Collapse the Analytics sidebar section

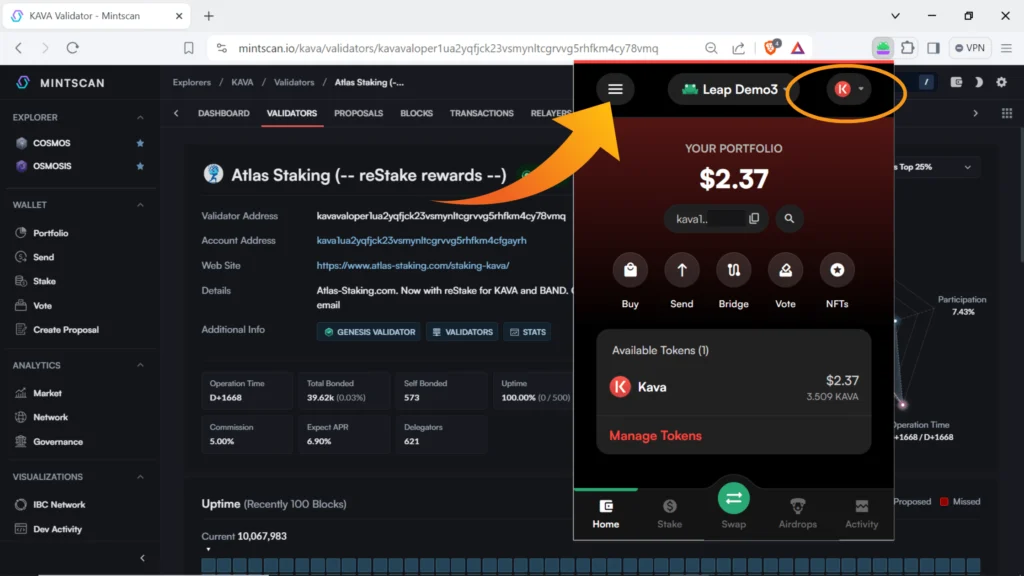[140, 366]
